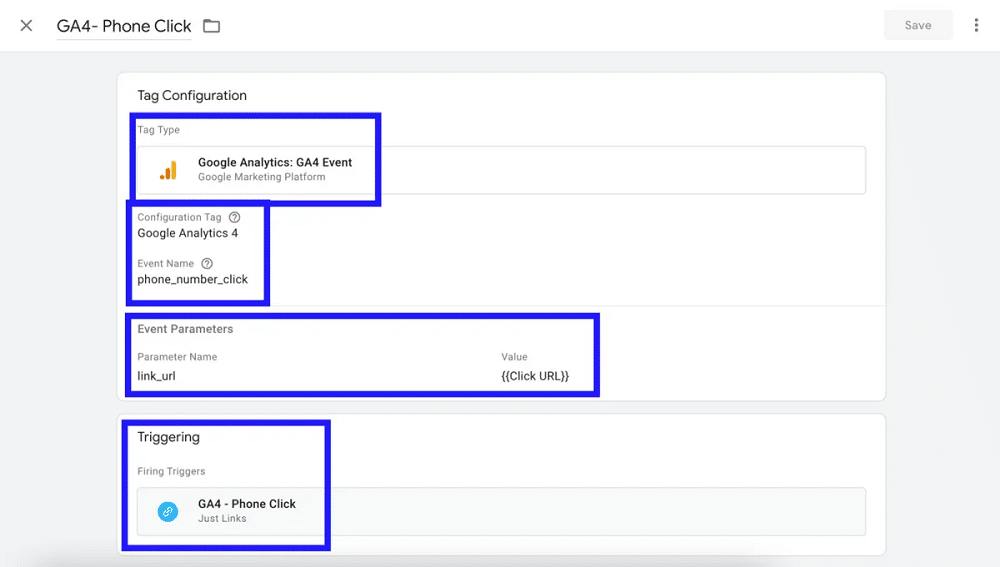The width and height of the screenshot is (1000, 567).
Task: Click the link_url parameter name
Action: pos(156,376)
